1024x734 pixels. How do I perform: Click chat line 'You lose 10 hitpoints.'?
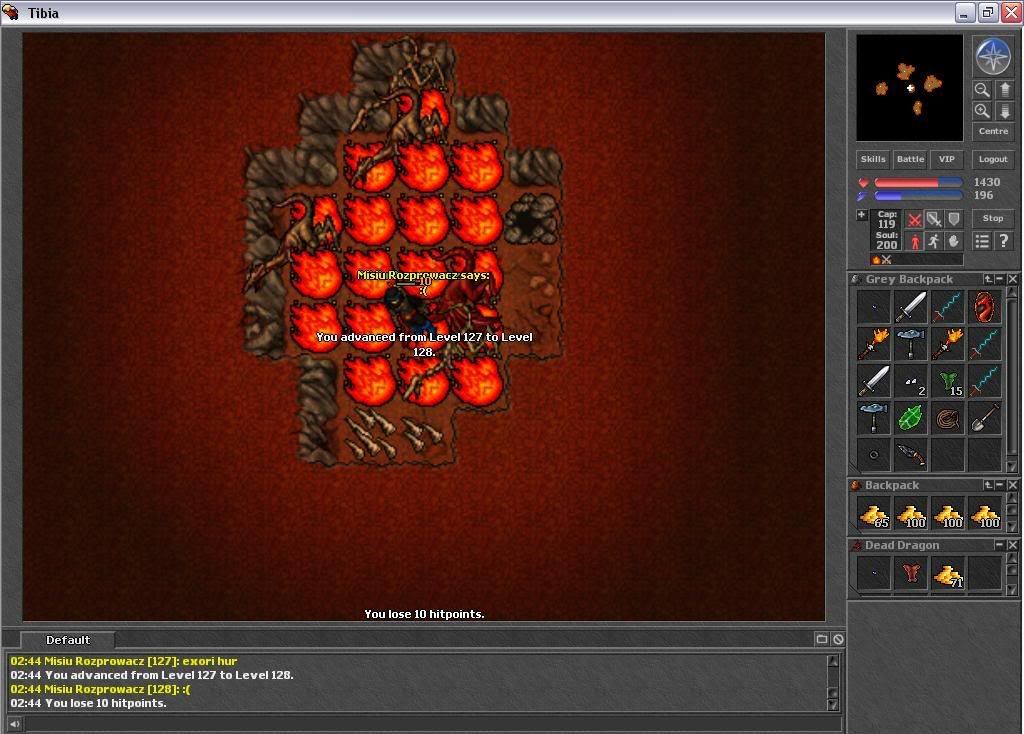pyautogui.click(x=88, y=703)
